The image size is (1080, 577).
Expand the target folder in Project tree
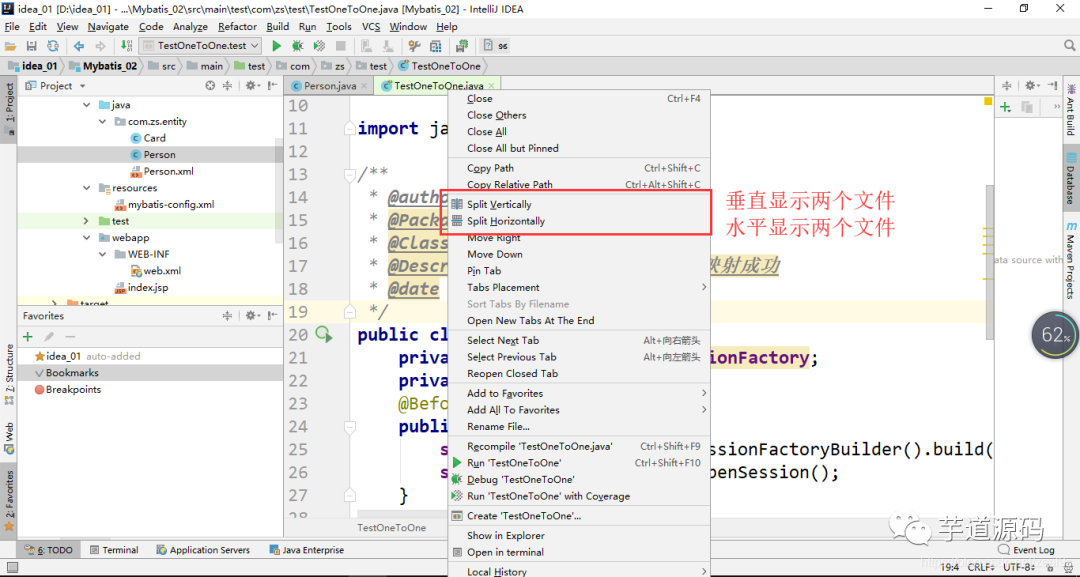coord(53,303)
